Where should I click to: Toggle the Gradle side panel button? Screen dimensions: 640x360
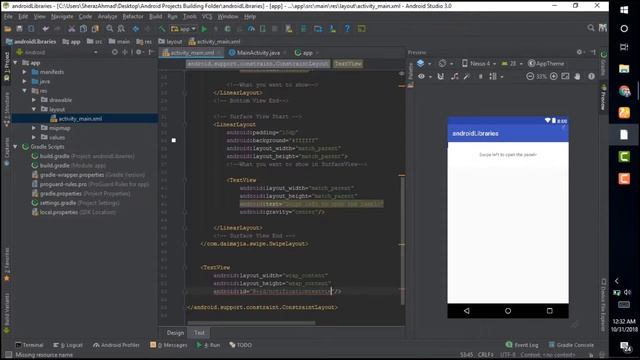click(x=604, y=65)
